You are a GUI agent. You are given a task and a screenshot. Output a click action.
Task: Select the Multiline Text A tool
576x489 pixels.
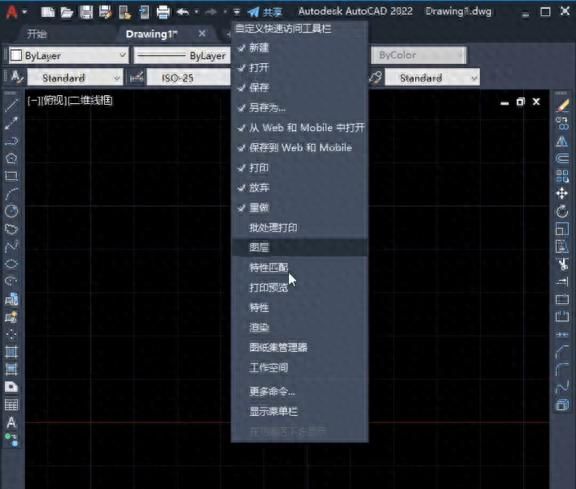[x=11, y=423]
